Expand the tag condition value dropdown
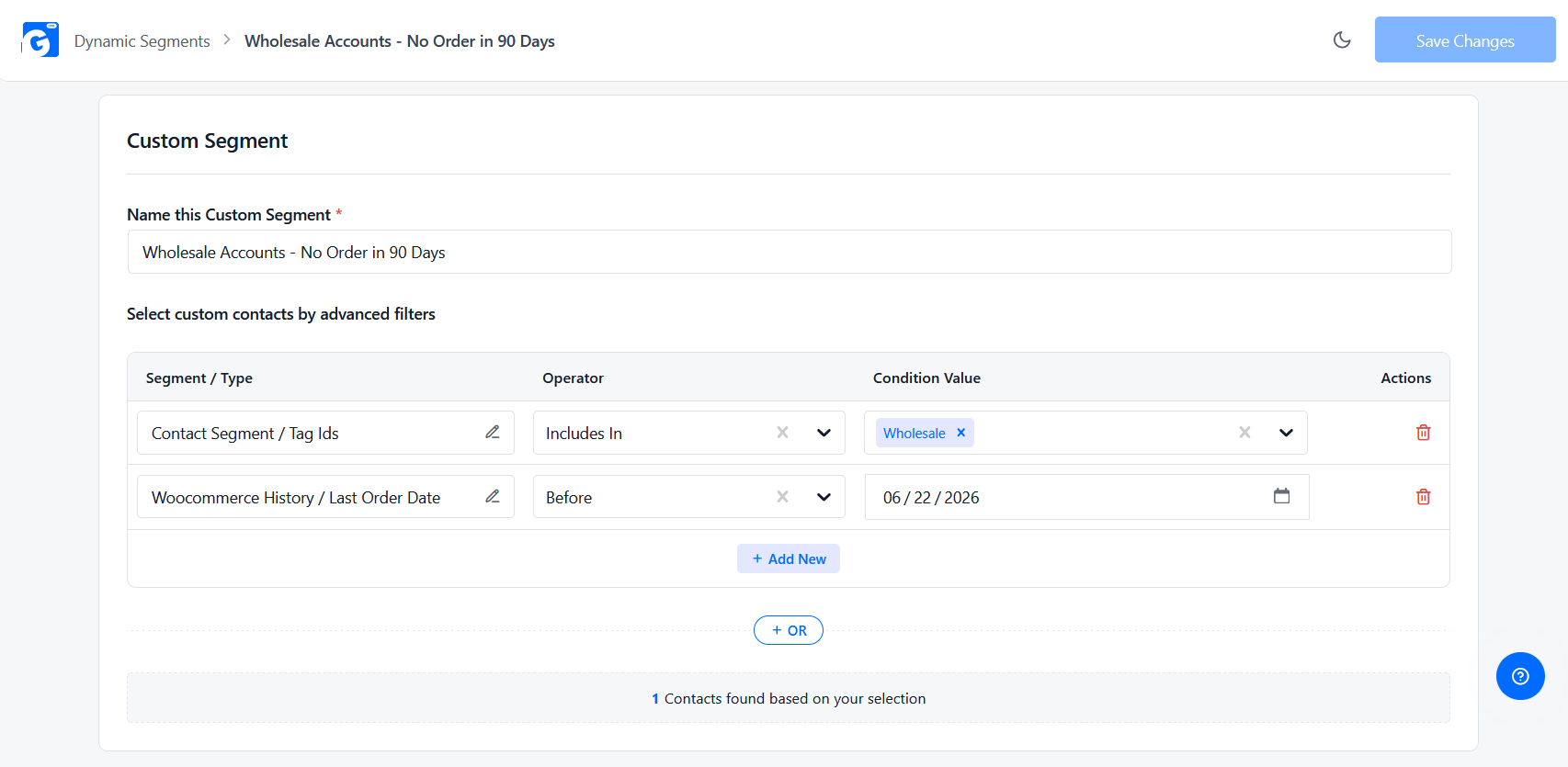The width and height of the screenshot is (1568, 767). [1286, 433]
